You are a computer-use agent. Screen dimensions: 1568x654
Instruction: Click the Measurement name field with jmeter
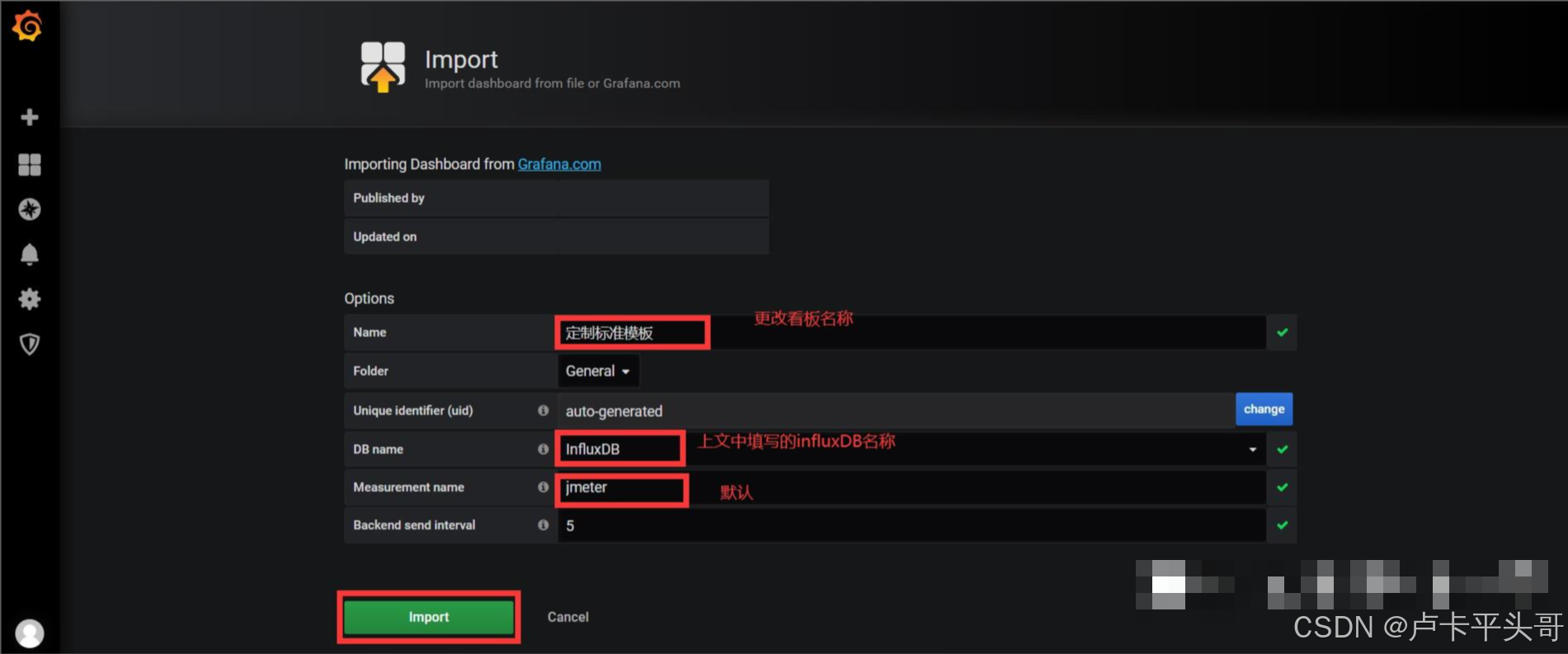[911, 487]
